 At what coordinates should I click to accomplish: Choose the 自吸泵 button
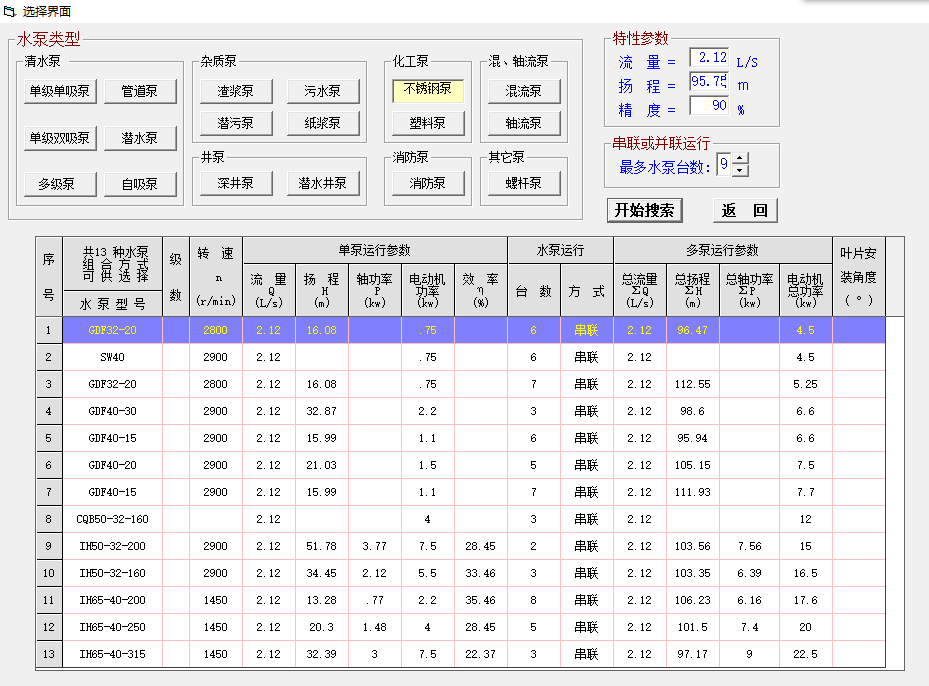coord(140,184)
